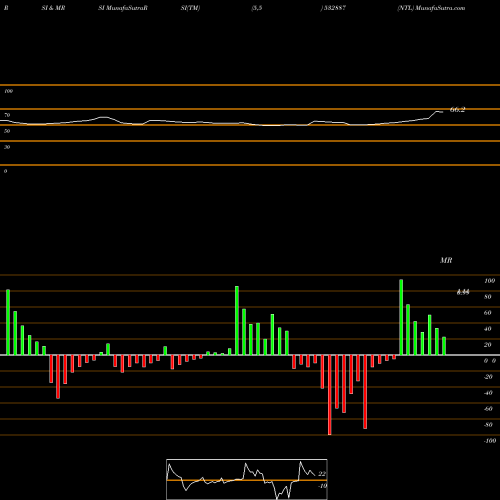Screen dimensions: 500x500
Task: Click the MR axis label '-100'
Action: (490, 441)
